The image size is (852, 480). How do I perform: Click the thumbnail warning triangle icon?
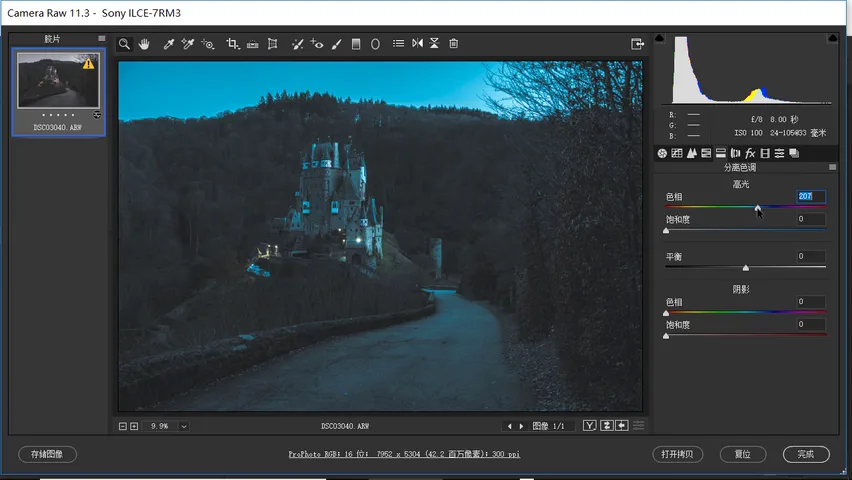pos(89,64)
